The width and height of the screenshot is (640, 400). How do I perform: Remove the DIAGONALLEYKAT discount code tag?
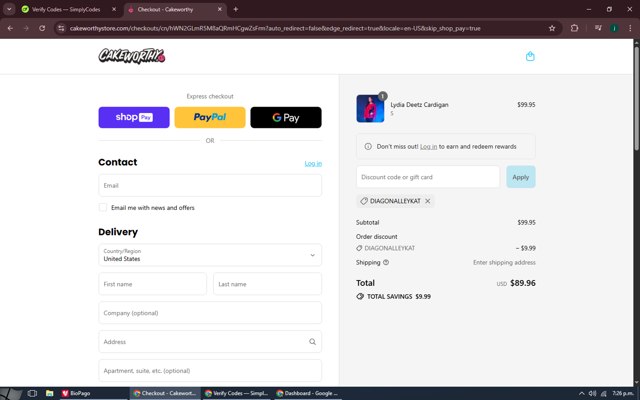(427, 201)
